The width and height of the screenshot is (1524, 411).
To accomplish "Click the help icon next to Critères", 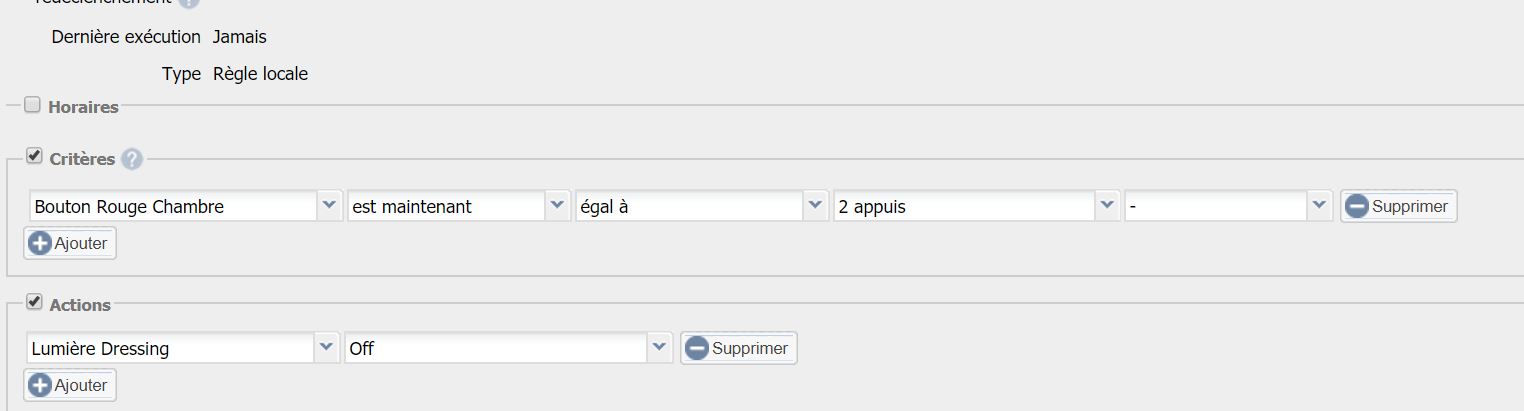I will pos(132,159).
